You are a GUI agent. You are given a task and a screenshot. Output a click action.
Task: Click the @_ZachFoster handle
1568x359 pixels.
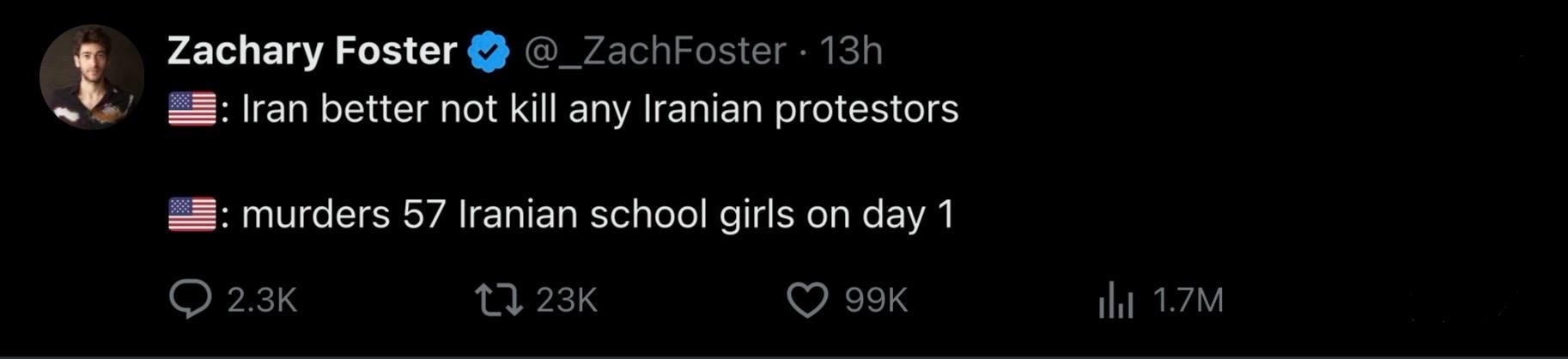pyautogui.click(x=654, y=51)
